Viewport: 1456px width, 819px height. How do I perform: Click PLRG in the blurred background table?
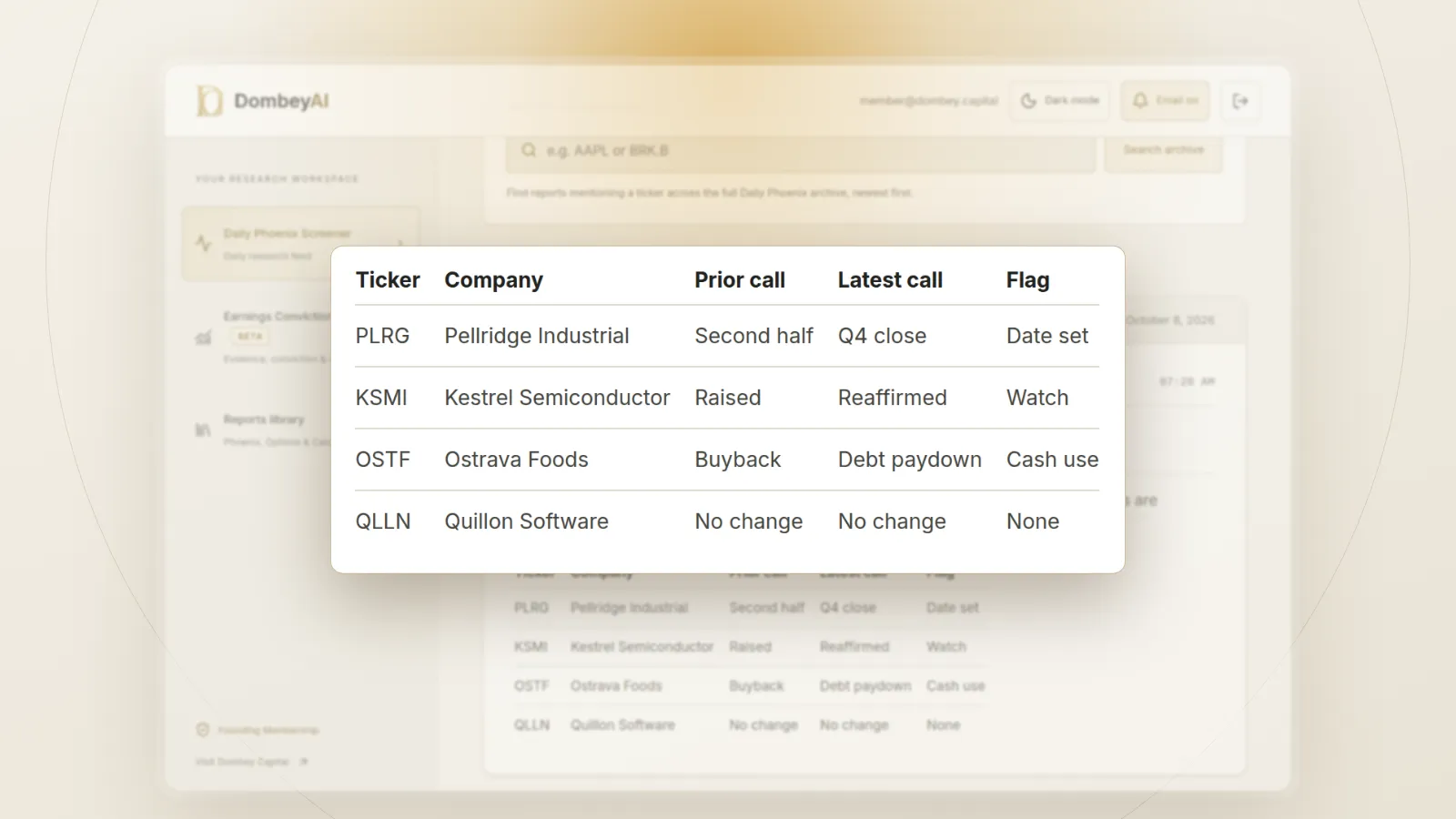(x=531, y=608)
